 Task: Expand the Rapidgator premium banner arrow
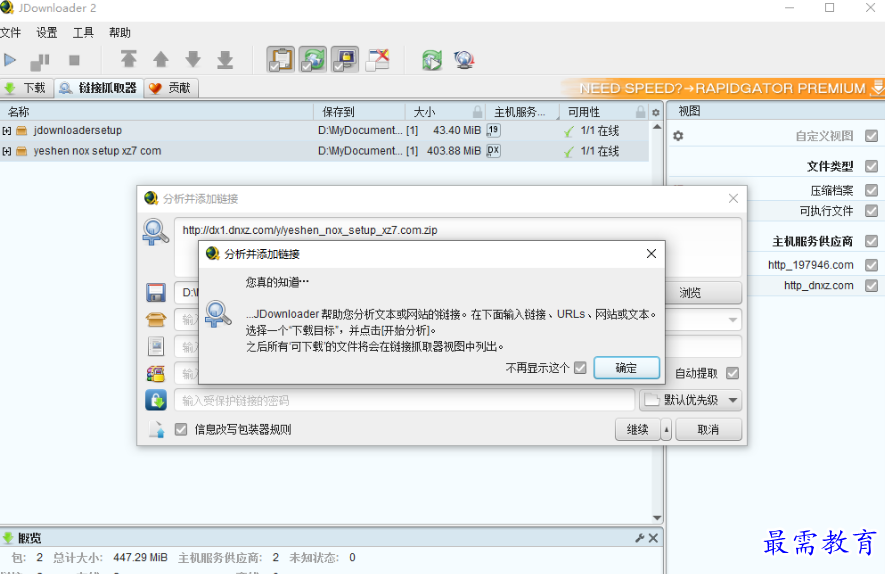[878, 88]
